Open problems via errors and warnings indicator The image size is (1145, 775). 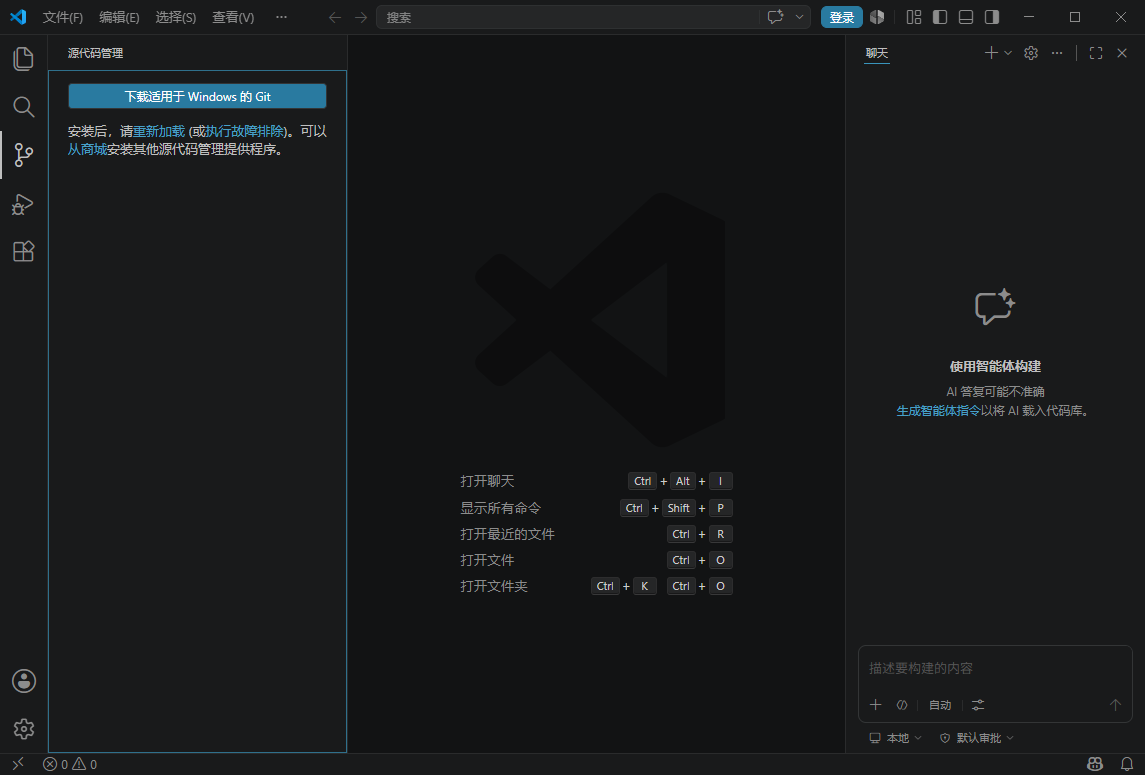[70, 764]
